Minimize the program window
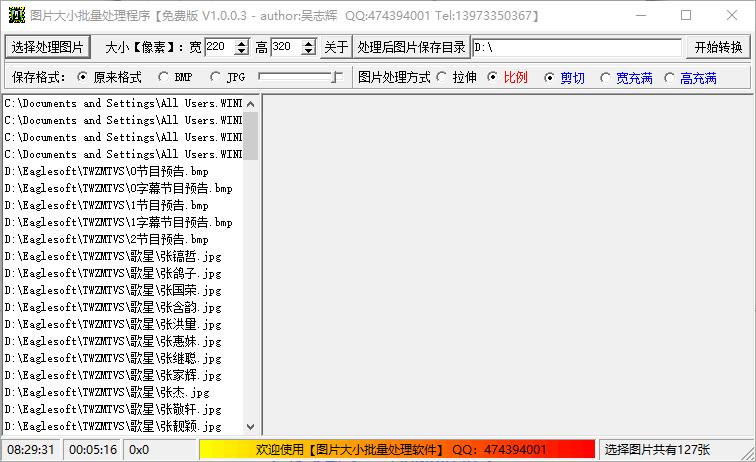Viewport: 756px width, 462px height. pyautogui.click(x=641, y=15)
